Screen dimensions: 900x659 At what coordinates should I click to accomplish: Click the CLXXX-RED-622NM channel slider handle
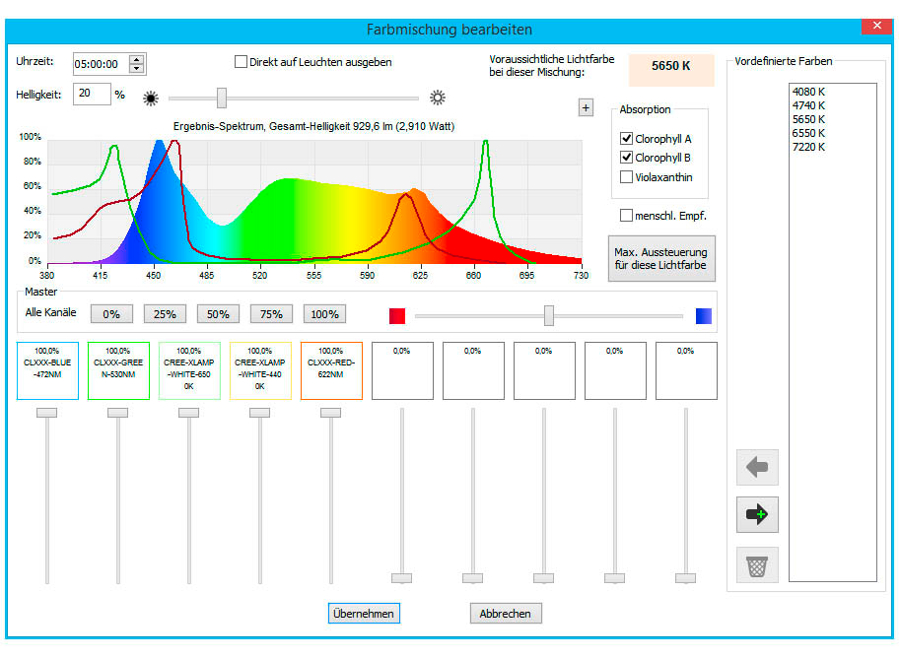tap(331, 413)
